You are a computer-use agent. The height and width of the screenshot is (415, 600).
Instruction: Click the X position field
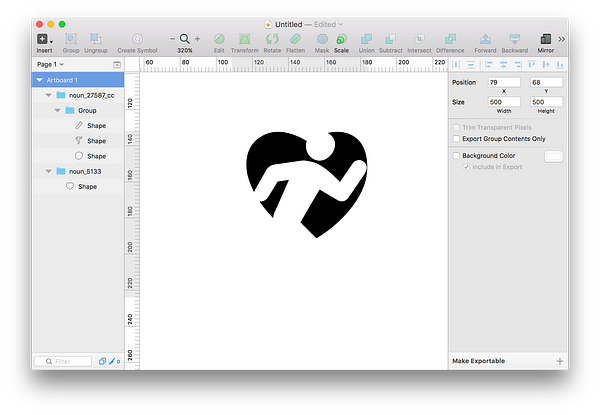pyautogui.click(x=504, y=82)
